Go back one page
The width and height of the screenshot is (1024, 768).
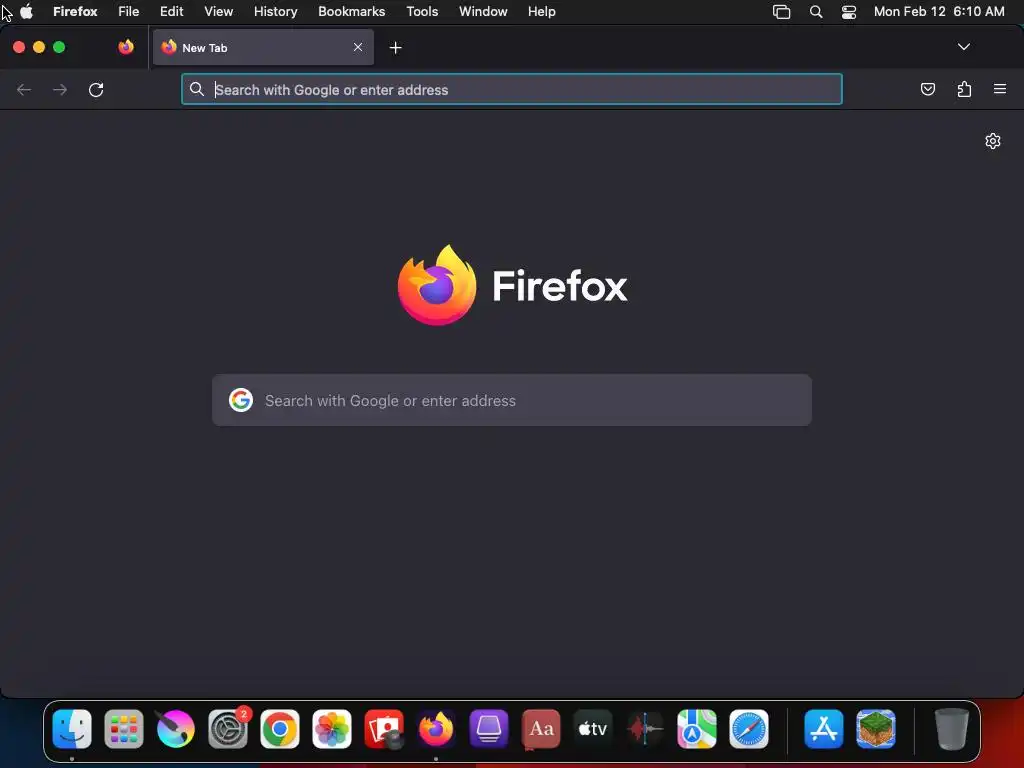coord(24,89)
